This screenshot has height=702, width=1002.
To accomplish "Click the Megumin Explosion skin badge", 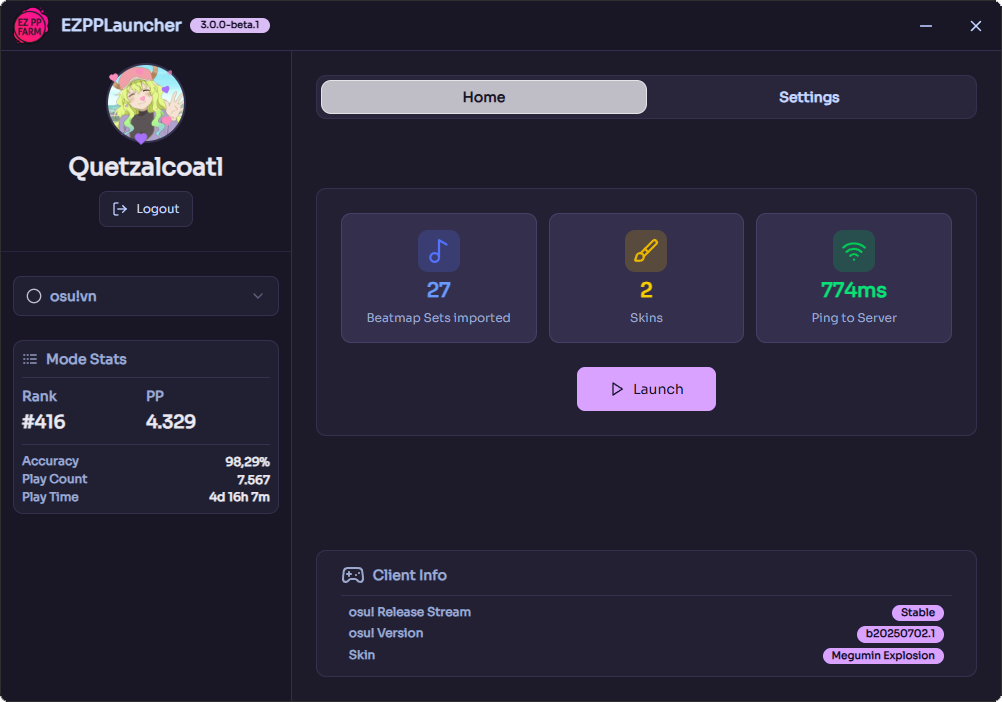I will pyautogui.click(x=883, y=655).
